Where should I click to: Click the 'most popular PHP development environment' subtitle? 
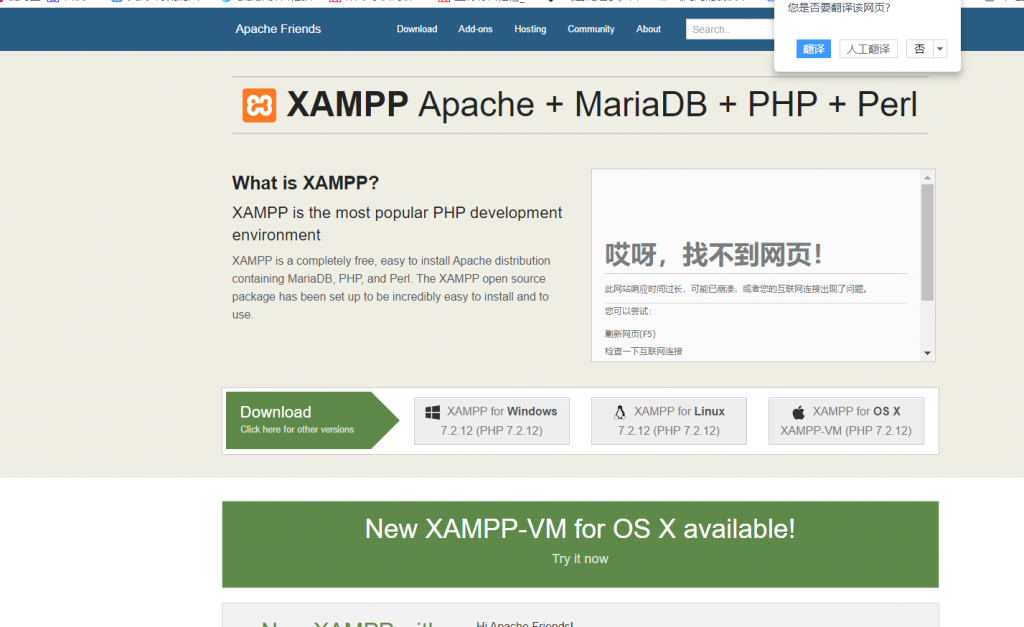[397, 224]
